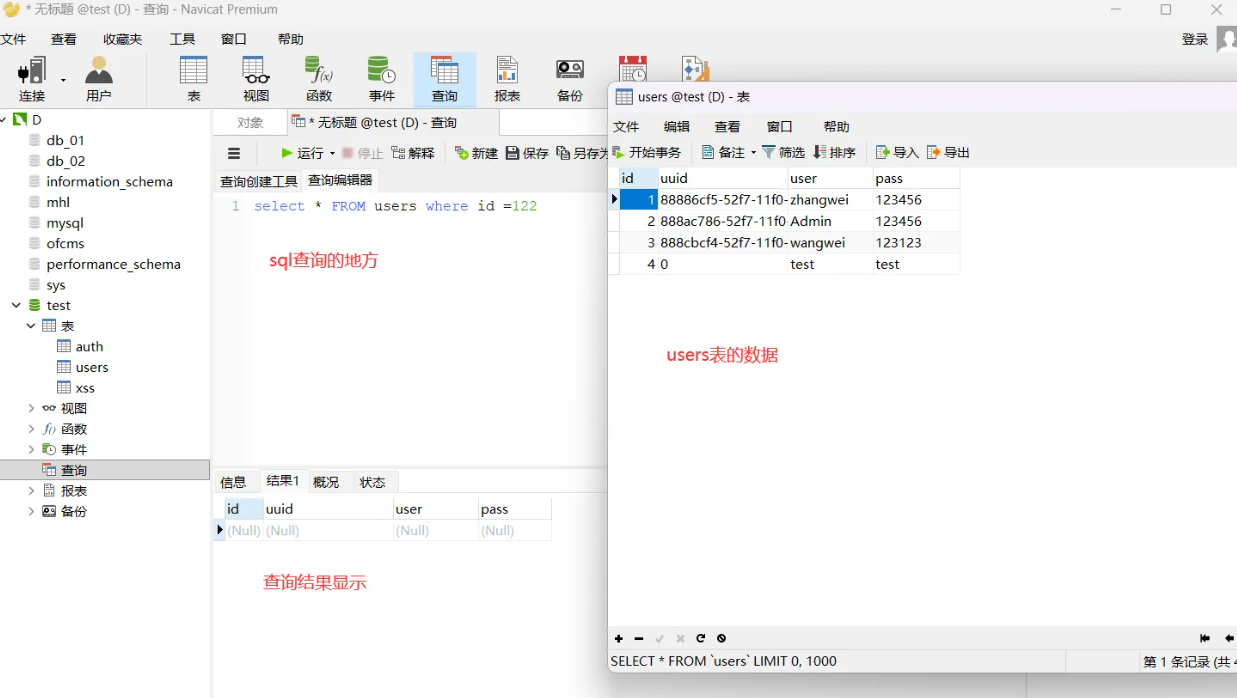The height and width of the screenshot is (698, 1237).
Task: Click the Function (函数) toolbar icon
Action: 319,79
